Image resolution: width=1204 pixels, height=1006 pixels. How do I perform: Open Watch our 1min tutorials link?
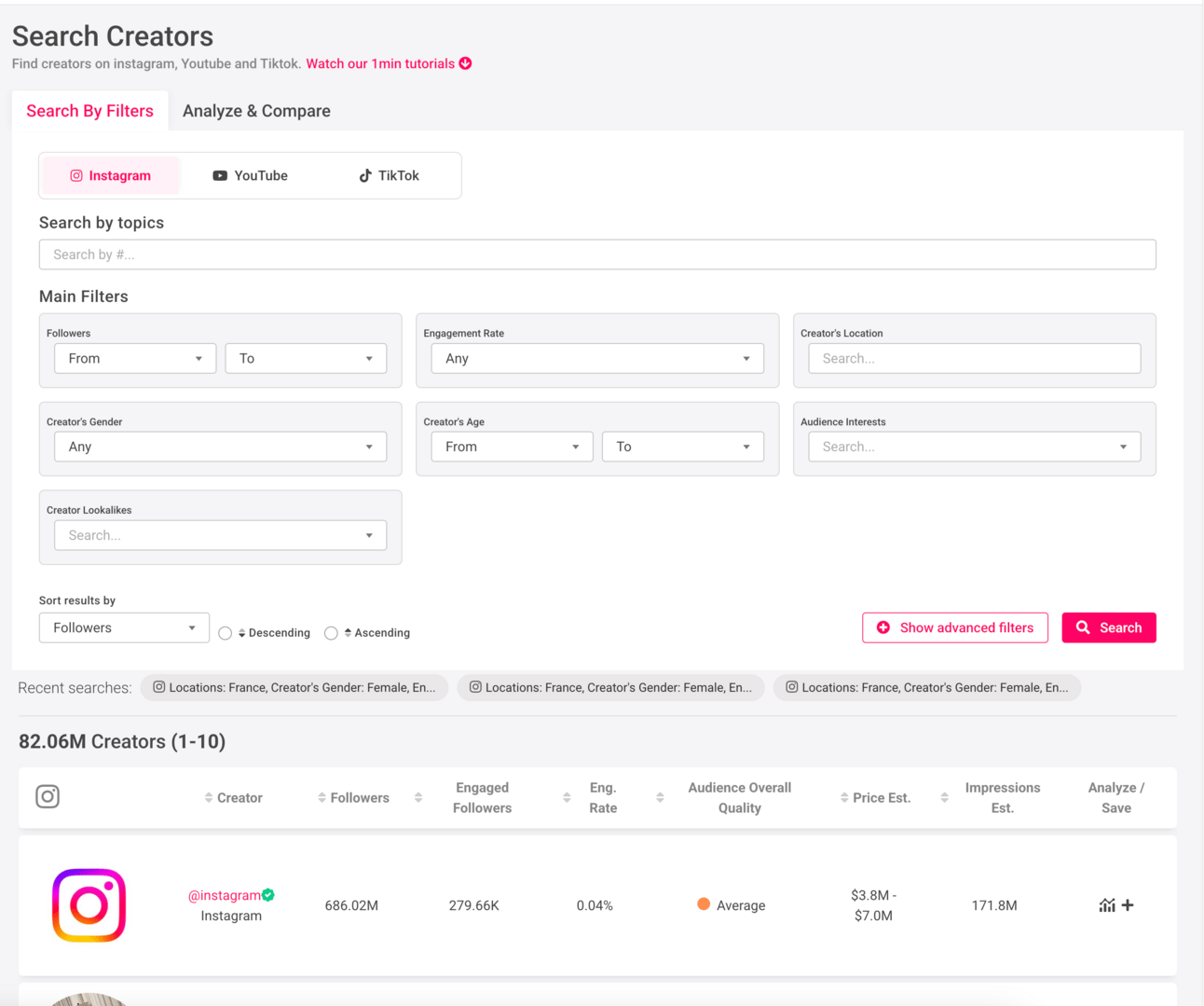[x=380, y=63]
